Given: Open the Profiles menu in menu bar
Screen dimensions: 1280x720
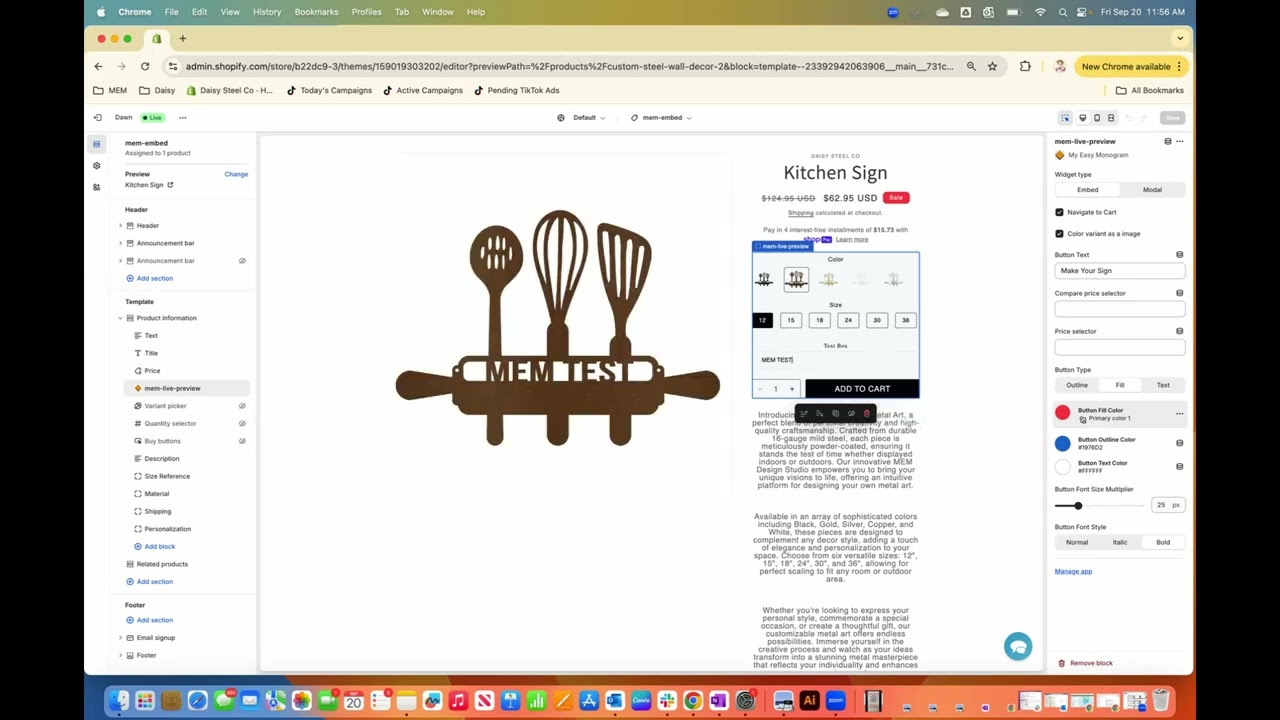Looking at the screenshot, I should (366, 12).
